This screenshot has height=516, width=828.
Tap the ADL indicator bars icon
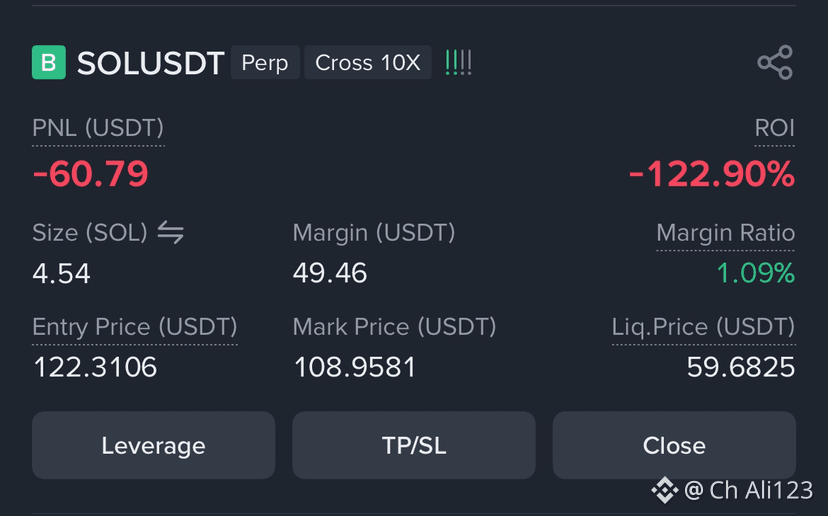click(x=458, y=63)
